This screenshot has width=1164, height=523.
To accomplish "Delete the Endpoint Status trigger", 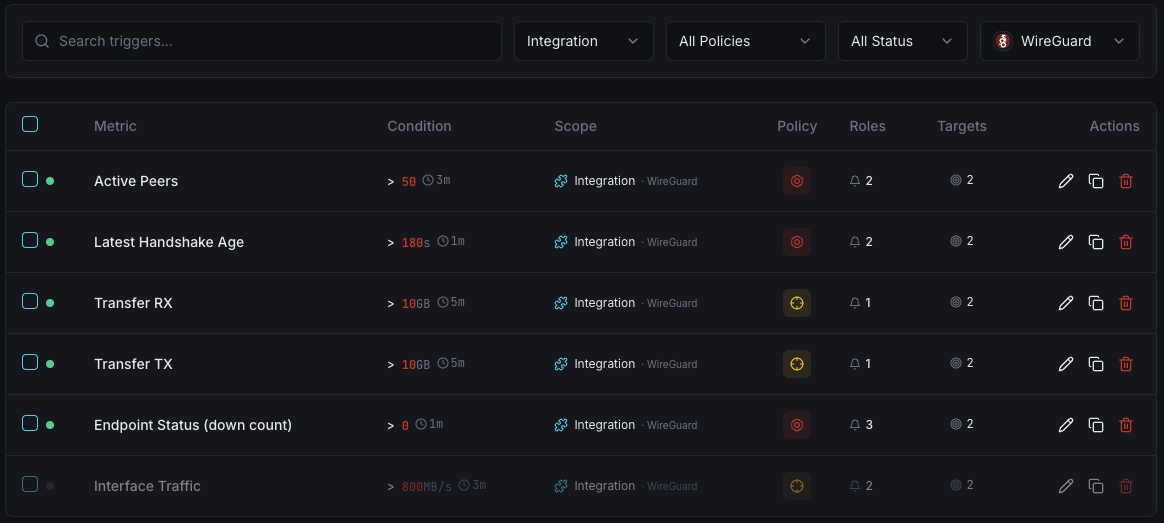I will pyautogui.click(x=1125, y=425).
